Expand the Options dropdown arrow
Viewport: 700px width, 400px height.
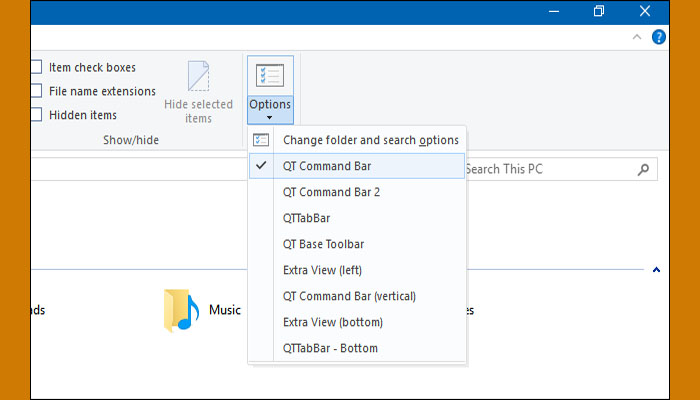(270, 117)
